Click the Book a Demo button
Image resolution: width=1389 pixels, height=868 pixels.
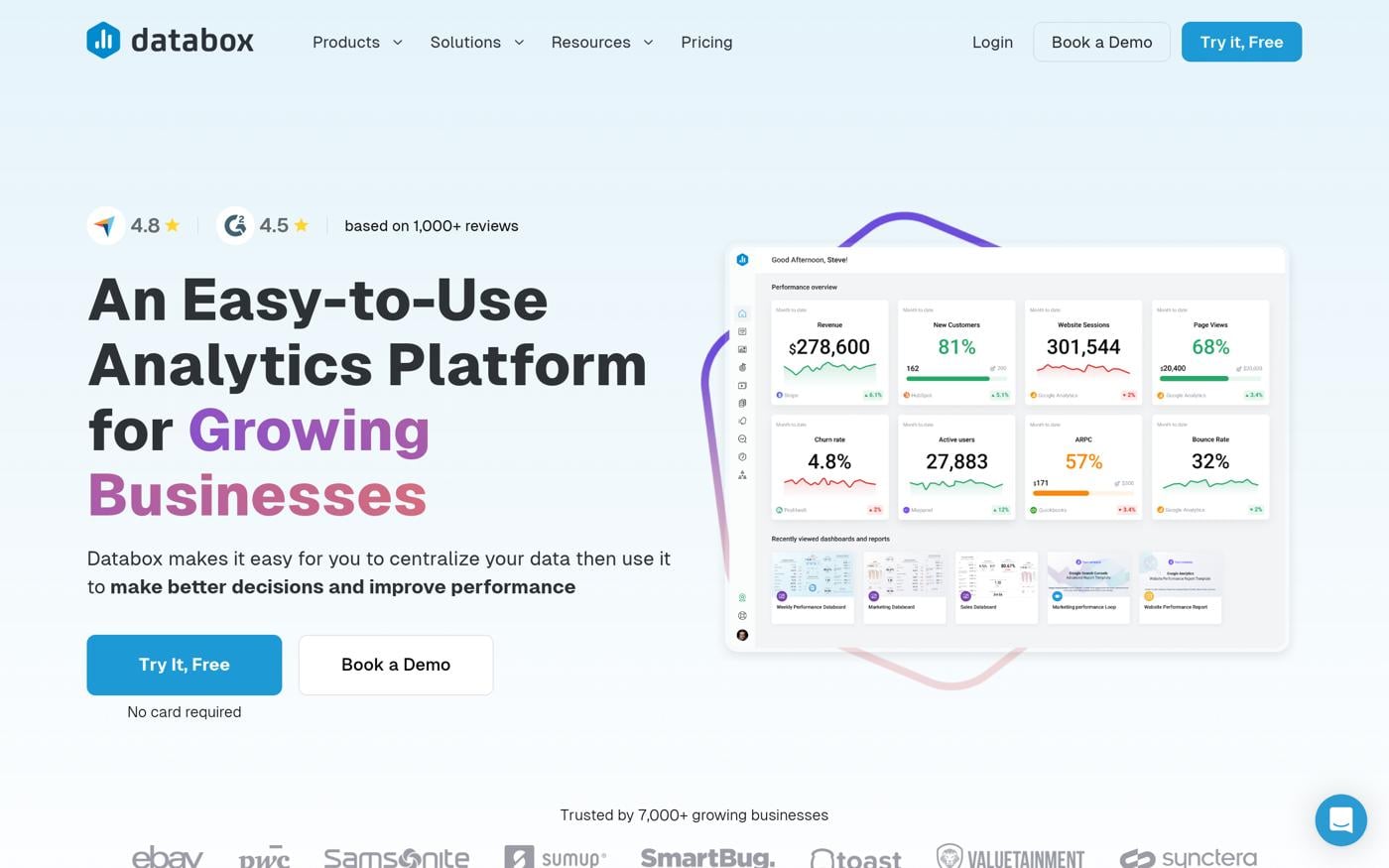coord(395,665)
